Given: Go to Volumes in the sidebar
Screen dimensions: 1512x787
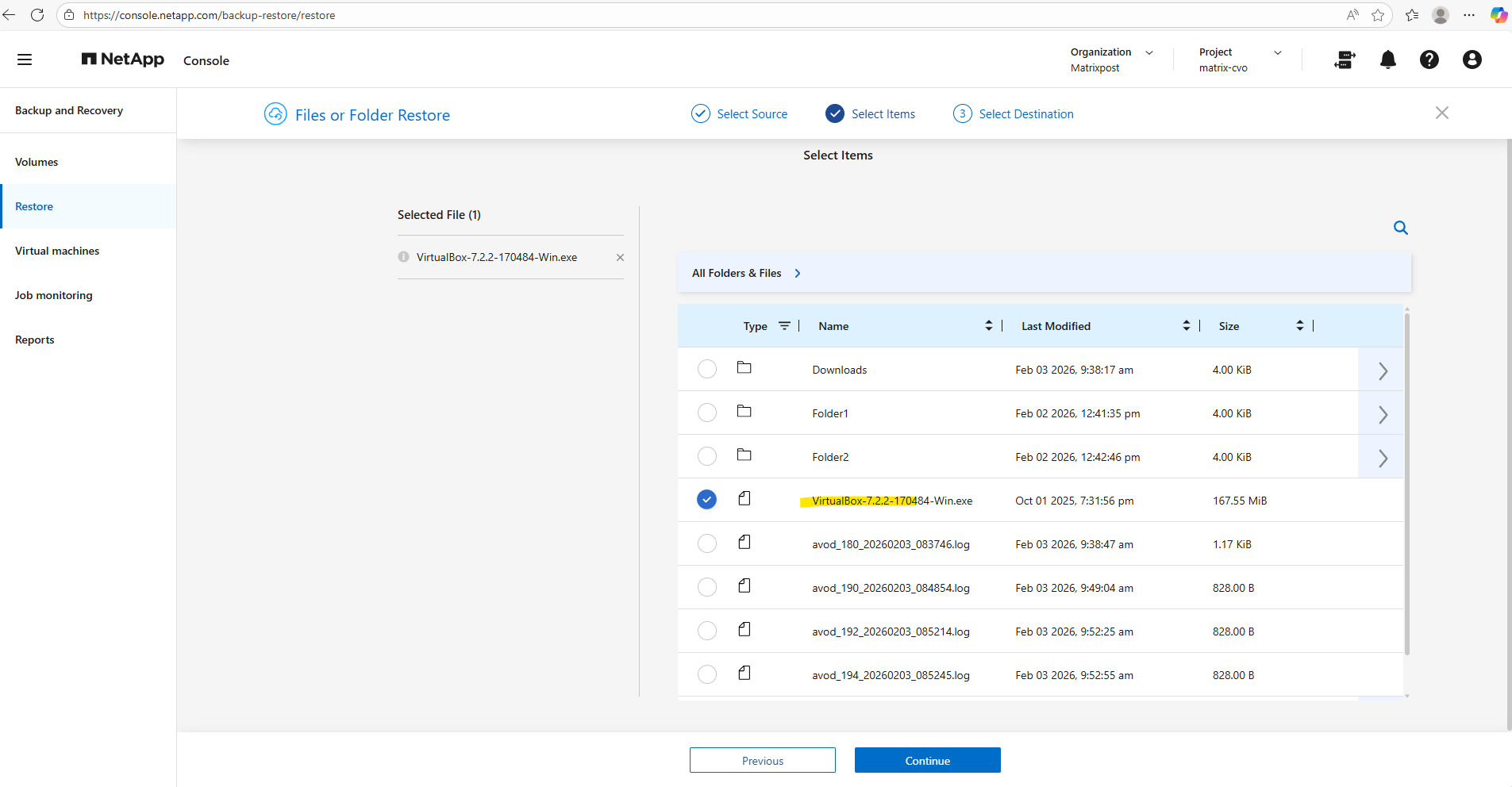Looking at the screenshot, I should tap(37, 162).
